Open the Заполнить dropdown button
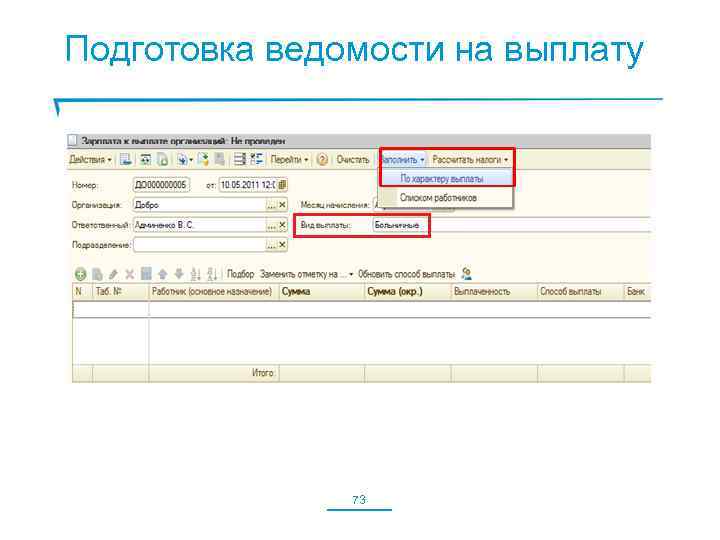 click(403, 159)
